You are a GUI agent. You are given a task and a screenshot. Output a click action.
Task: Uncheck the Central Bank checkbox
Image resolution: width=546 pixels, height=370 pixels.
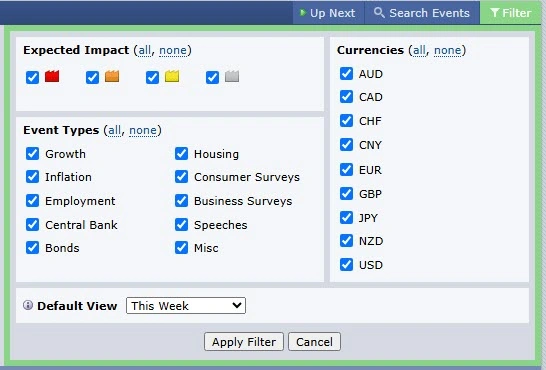click(32, 225)
